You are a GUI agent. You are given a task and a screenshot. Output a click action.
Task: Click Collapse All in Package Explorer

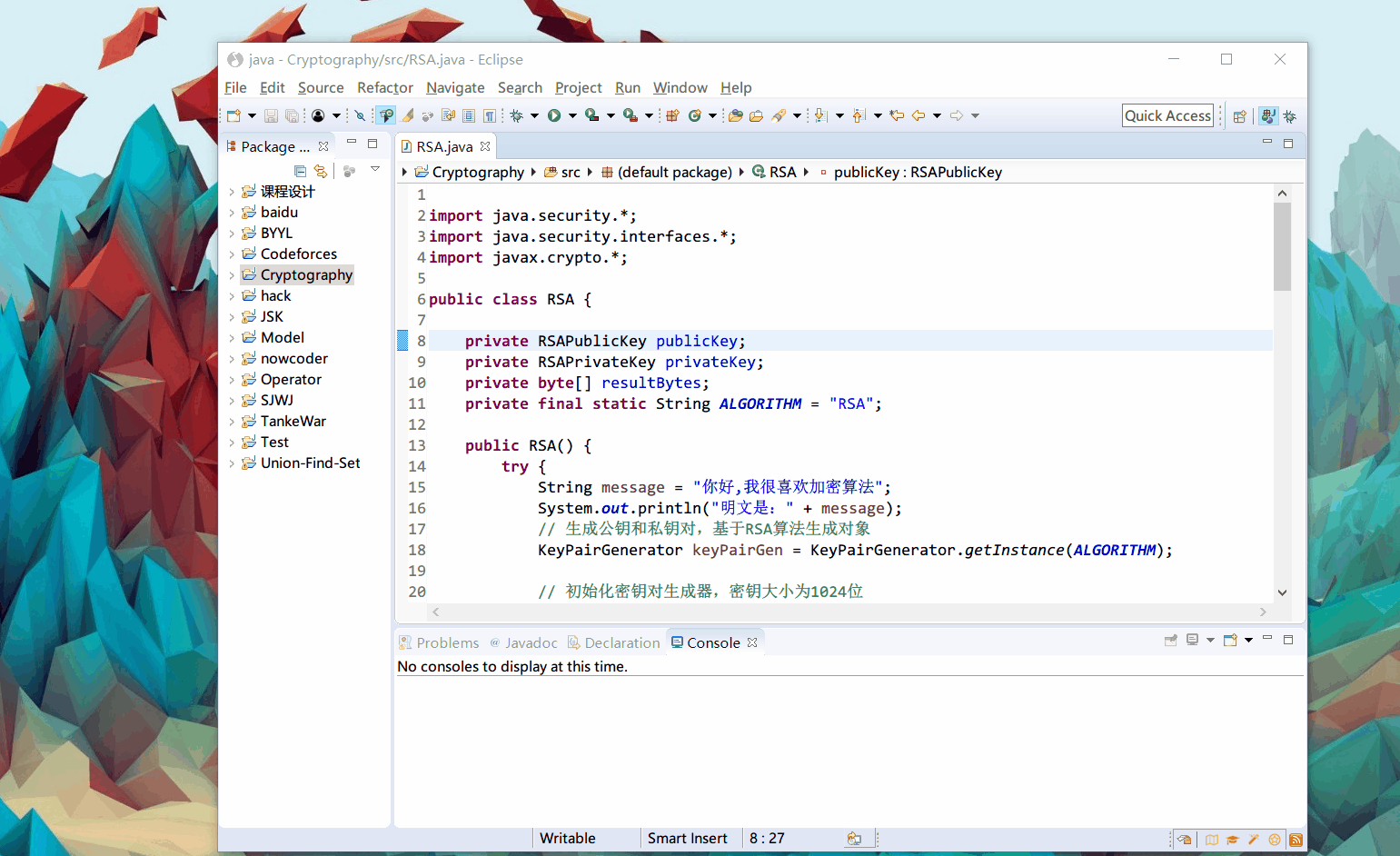click(300, 171)
